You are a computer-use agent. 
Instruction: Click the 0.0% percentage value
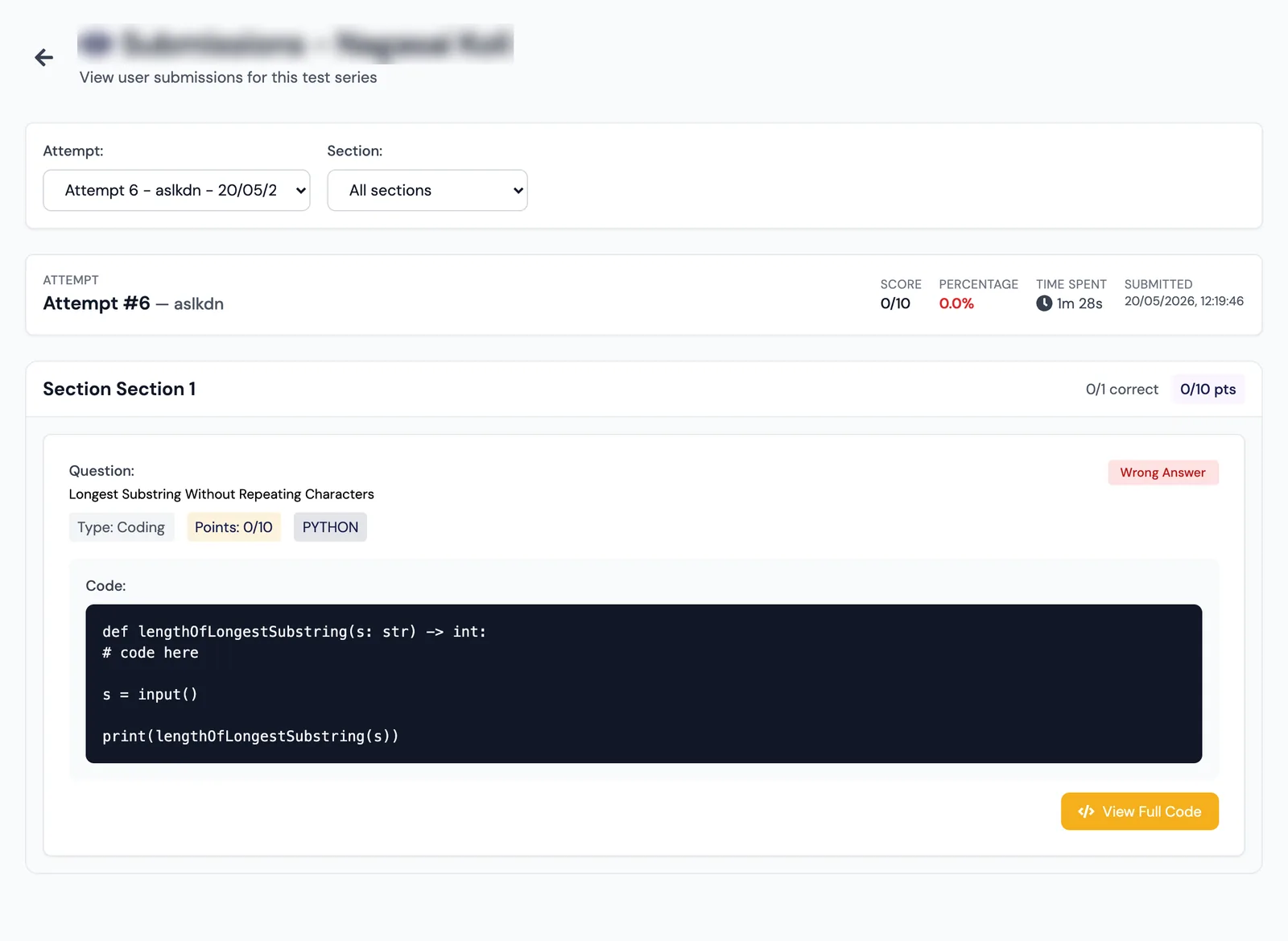tap(956, 303)
